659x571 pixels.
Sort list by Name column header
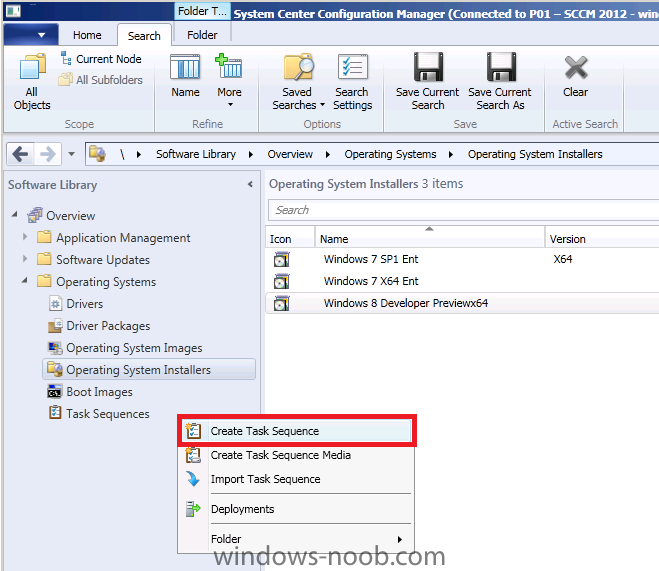click(x=430, y=239)
